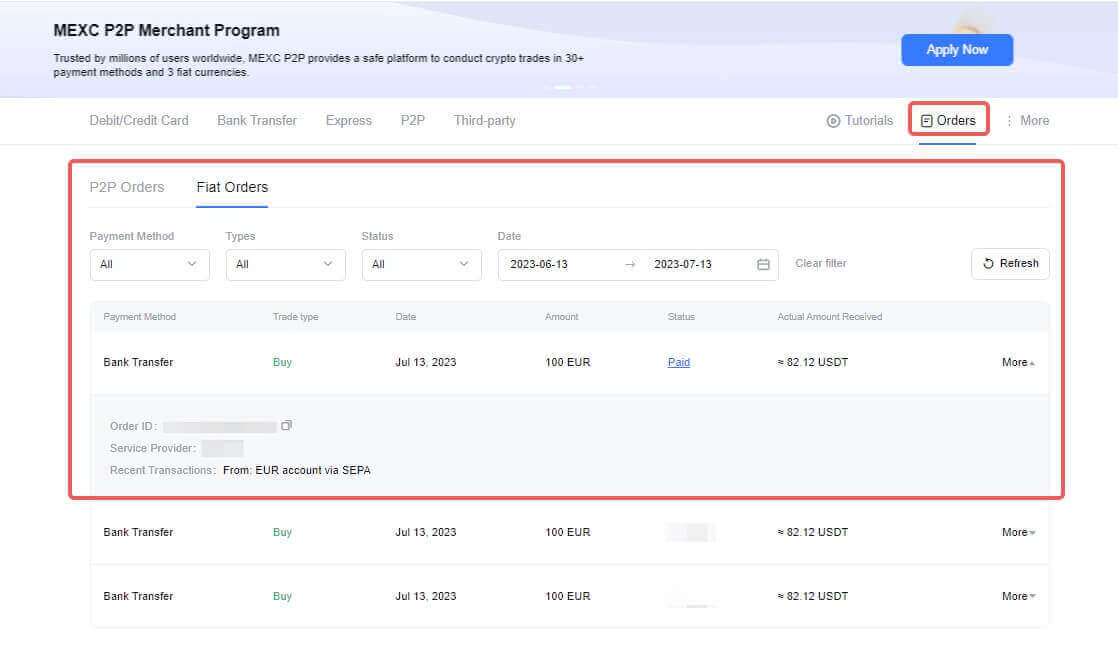This screenshot has width=1118, height=650.
Task: Edit the start date 2023-06-13
Action: click(x=539, y=264)
